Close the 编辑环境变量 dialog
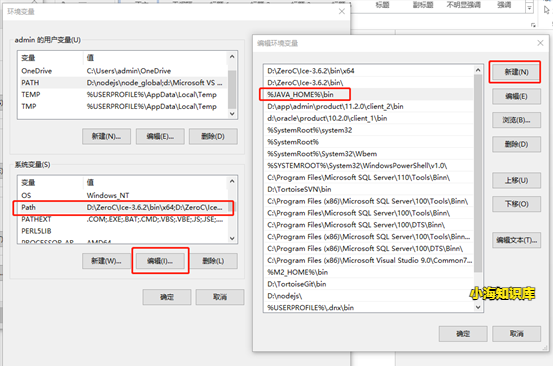 pyautogui.click(x=540, y=43)
